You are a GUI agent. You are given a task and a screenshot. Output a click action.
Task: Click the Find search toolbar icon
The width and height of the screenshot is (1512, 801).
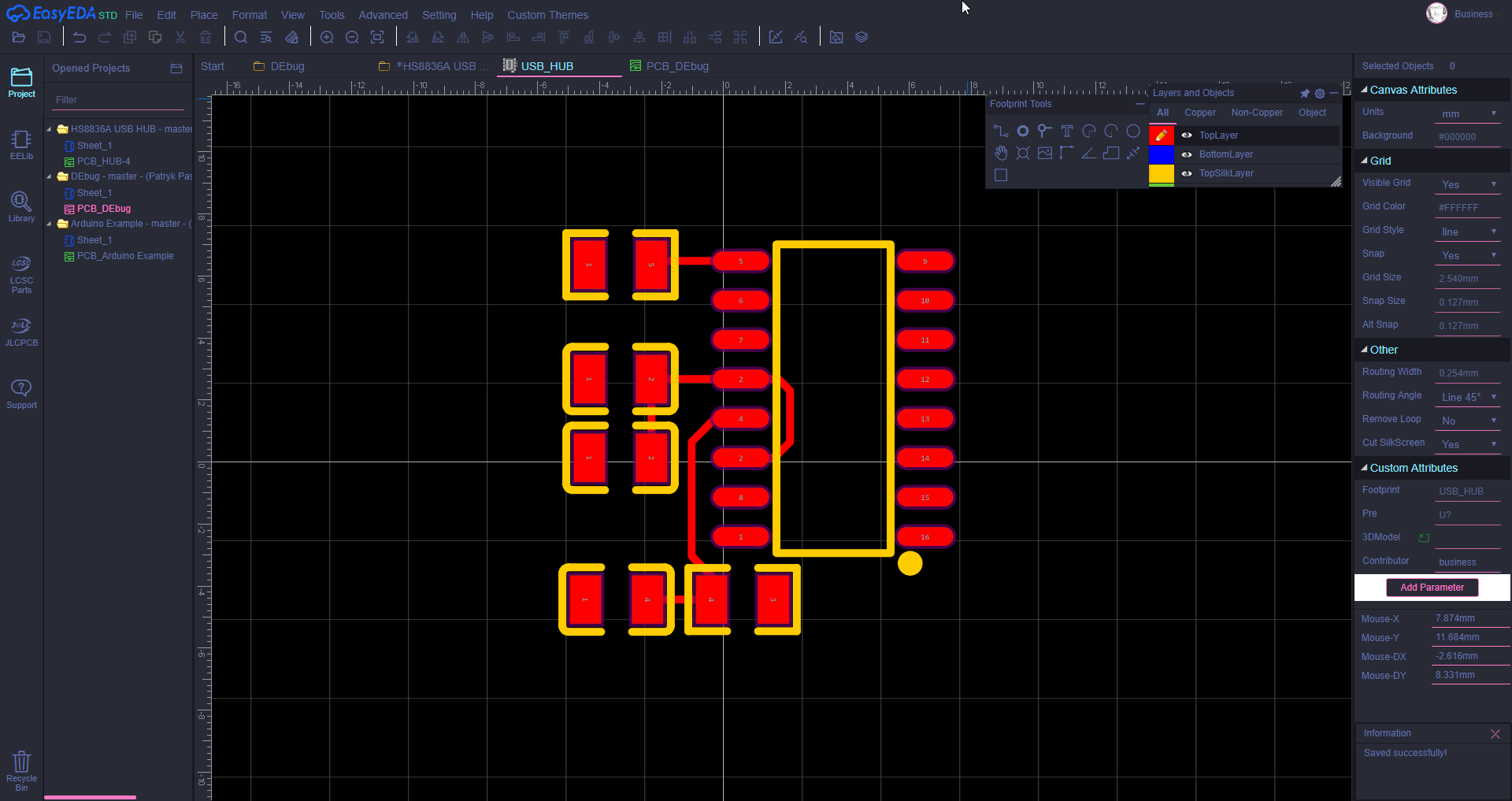[241, 37]
